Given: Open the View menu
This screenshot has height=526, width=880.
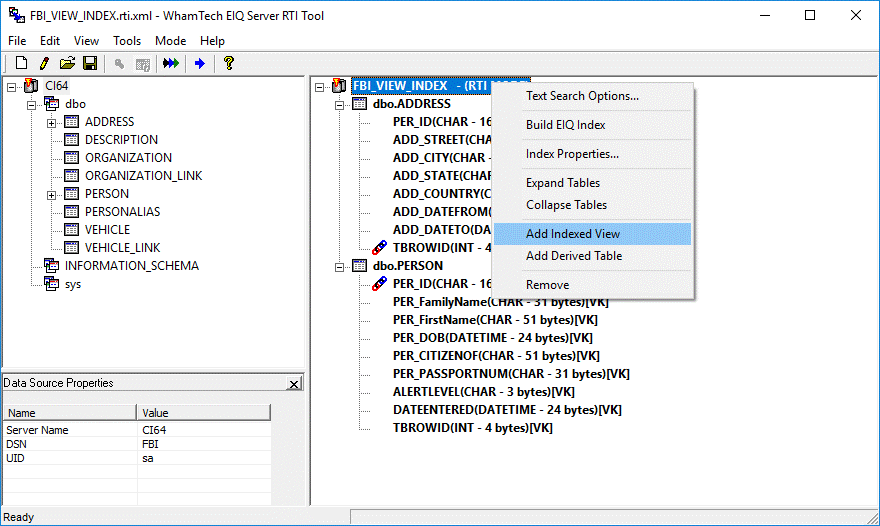Looking at the screenshot, I should [86, 40].
